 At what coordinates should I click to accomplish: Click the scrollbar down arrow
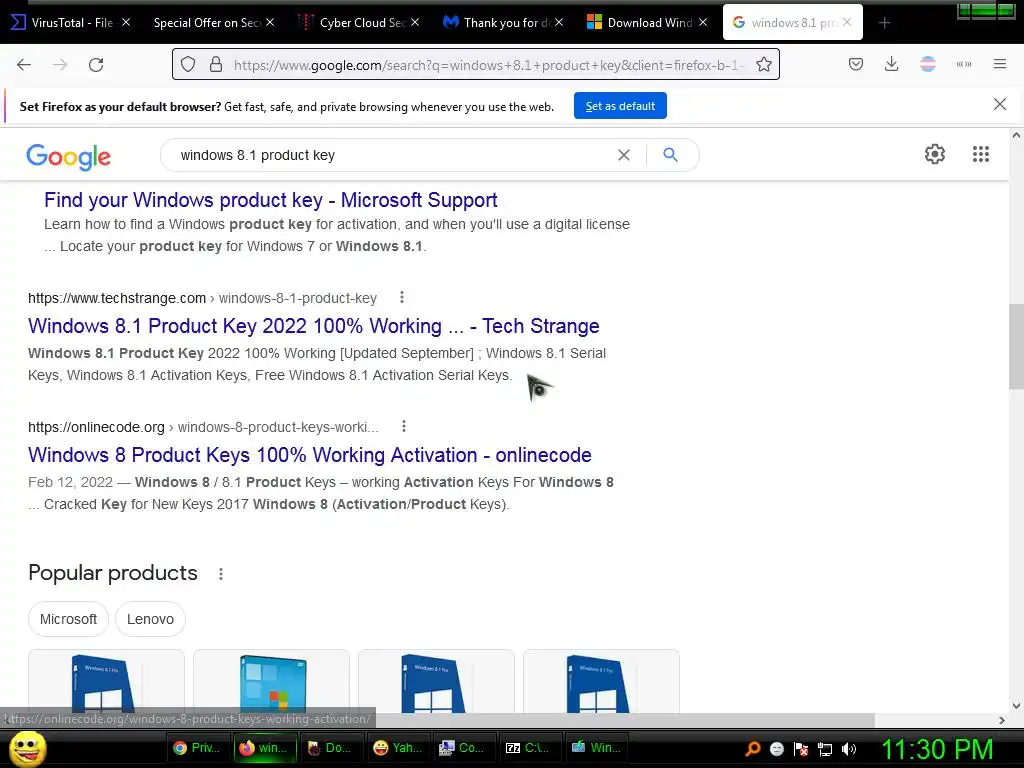coord(1016,705)
